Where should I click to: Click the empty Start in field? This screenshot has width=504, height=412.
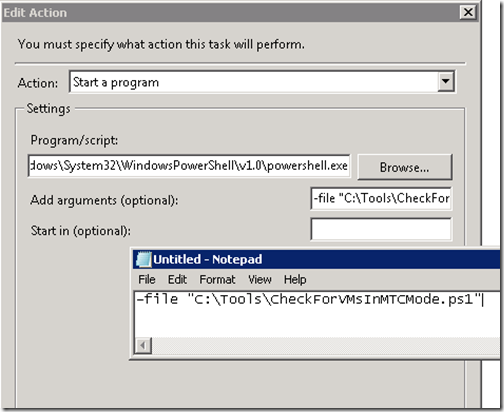(x=381, y=229)
